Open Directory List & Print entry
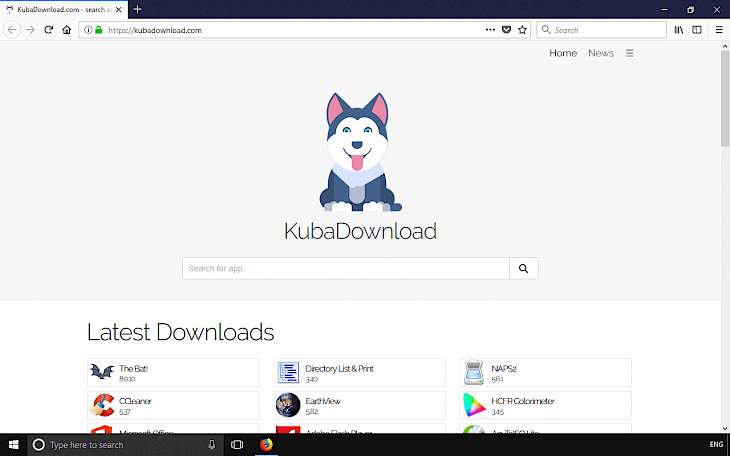Viewport: 730px width, 456px height. point(359,373)
